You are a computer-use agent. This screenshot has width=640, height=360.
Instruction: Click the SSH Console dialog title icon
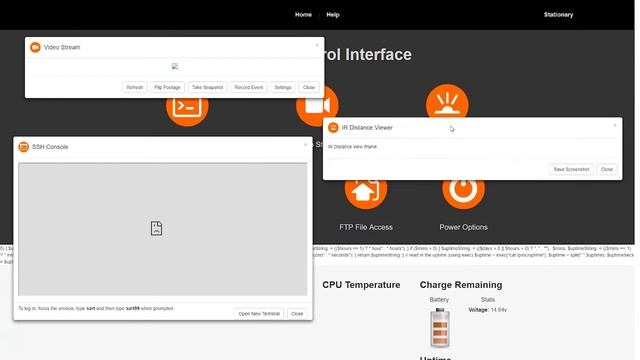(x=24, y=147)
